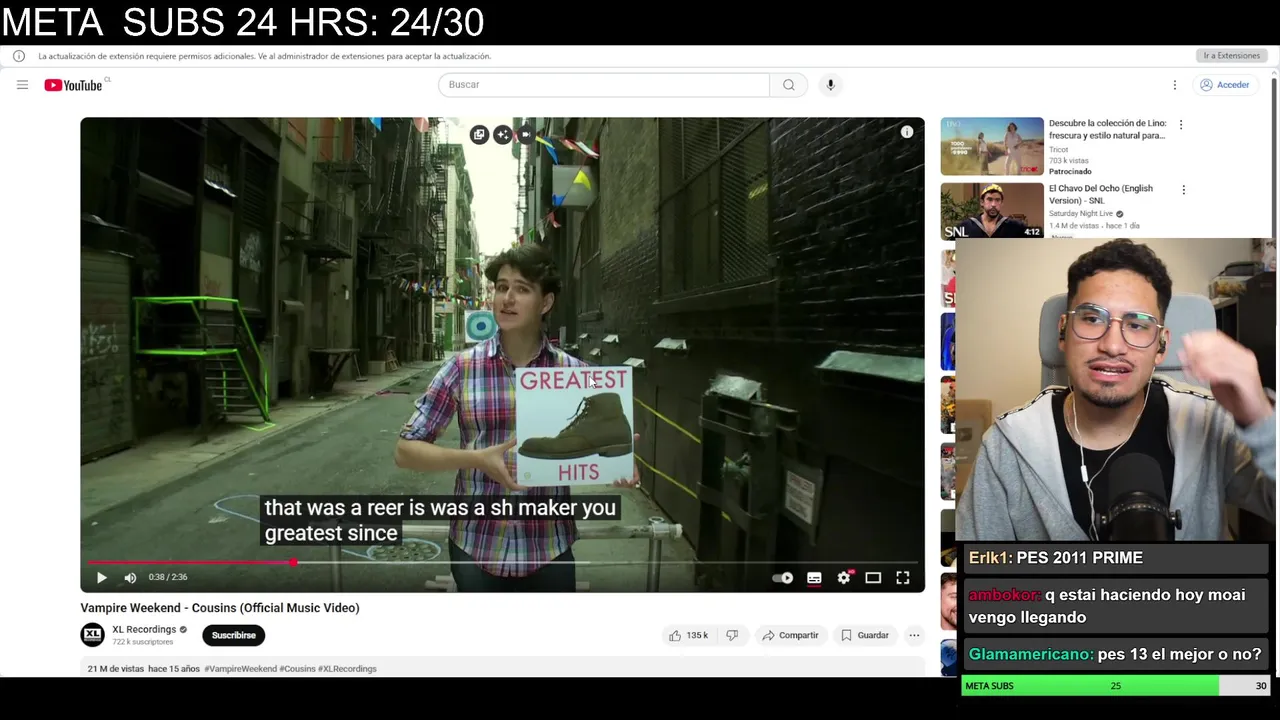The image size is (1280, 720).
Task: Like the video with 135 k thumbs-up
Action: (x=689, y=635)
